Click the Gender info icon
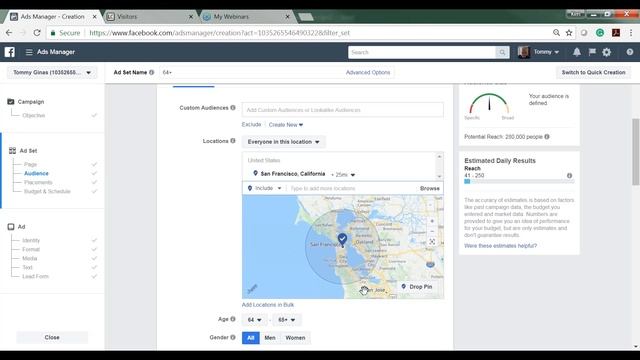The image size is (640, 360). pos(233,338)
